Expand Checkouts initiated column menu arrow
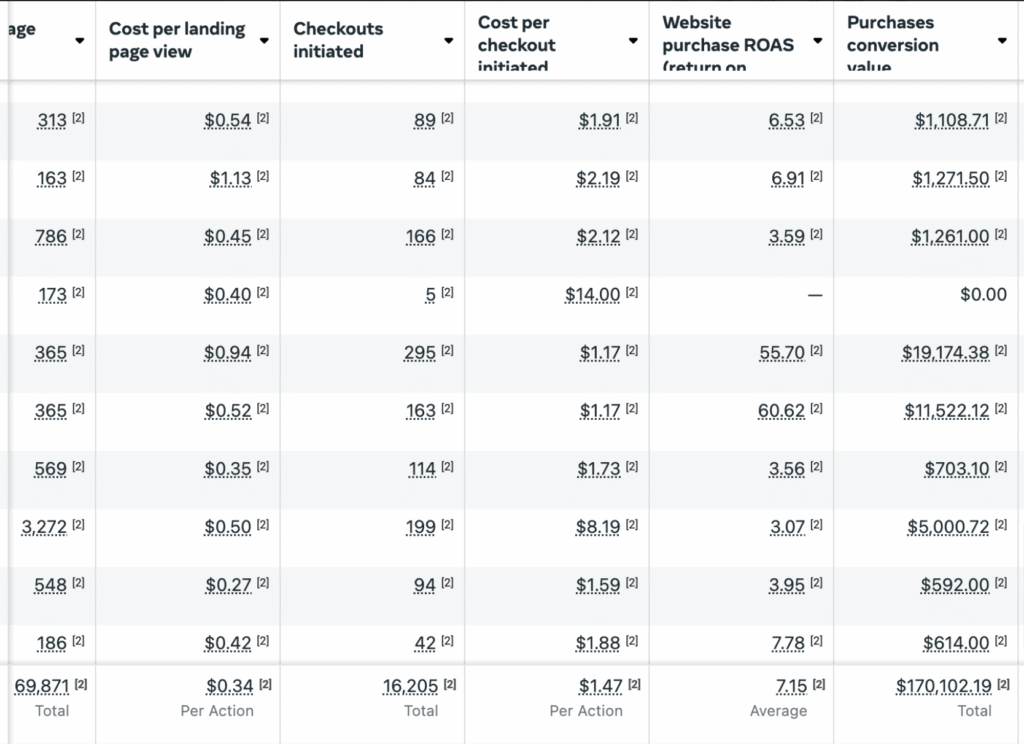 449,41
